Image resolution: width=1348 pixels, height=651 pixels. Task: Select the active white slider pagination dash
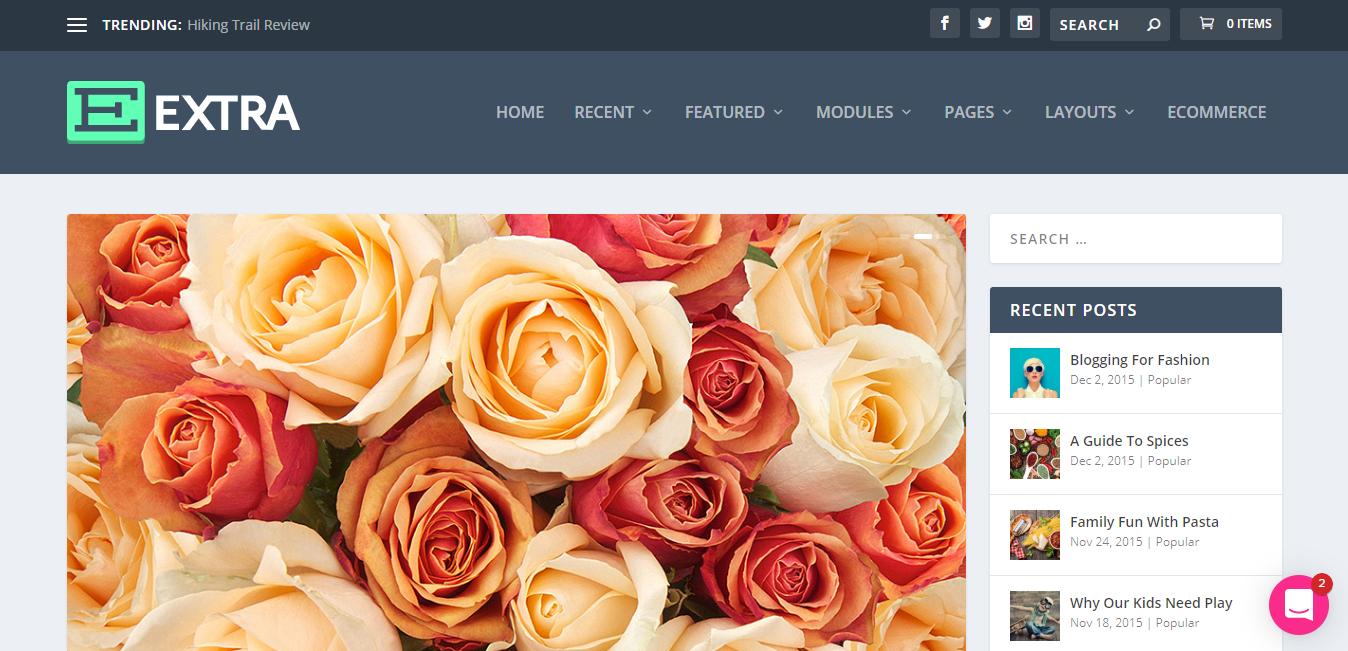[x=923, y=236]
